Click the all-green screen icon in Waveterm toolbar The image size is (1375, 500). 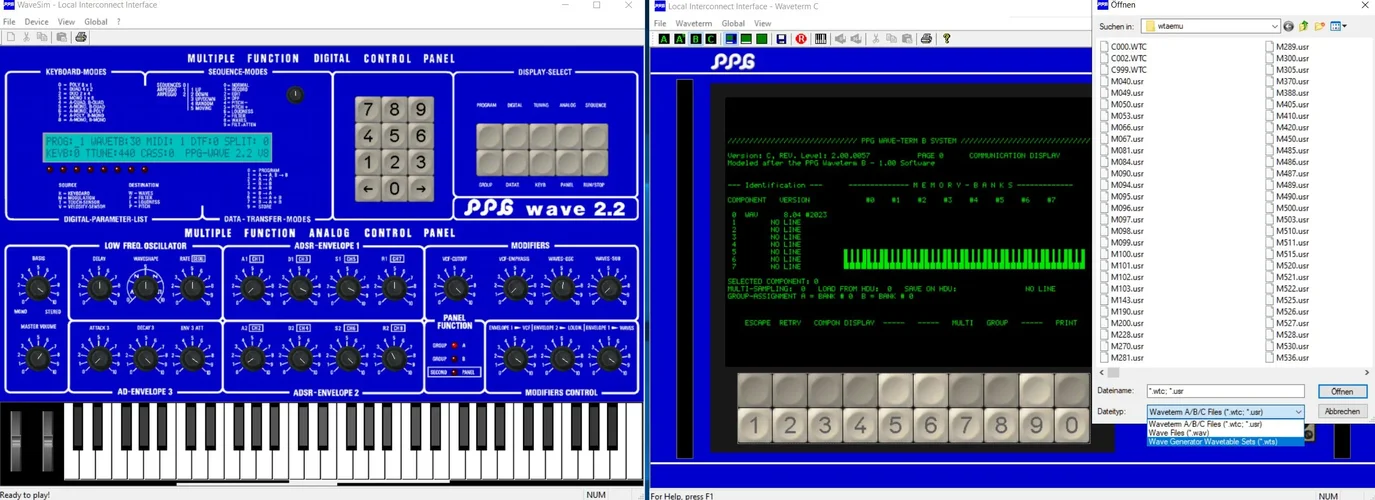763,39
